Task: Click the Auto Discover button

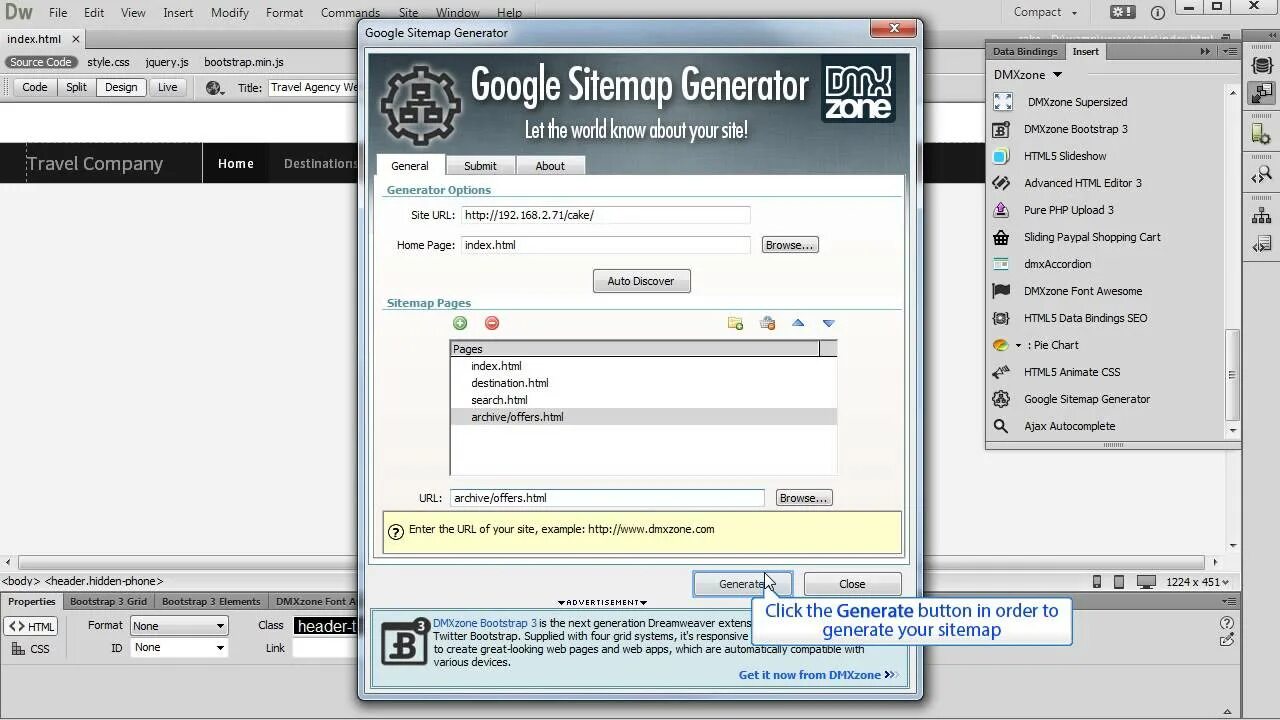Action: pyautogui.click(x=641, y=281)
